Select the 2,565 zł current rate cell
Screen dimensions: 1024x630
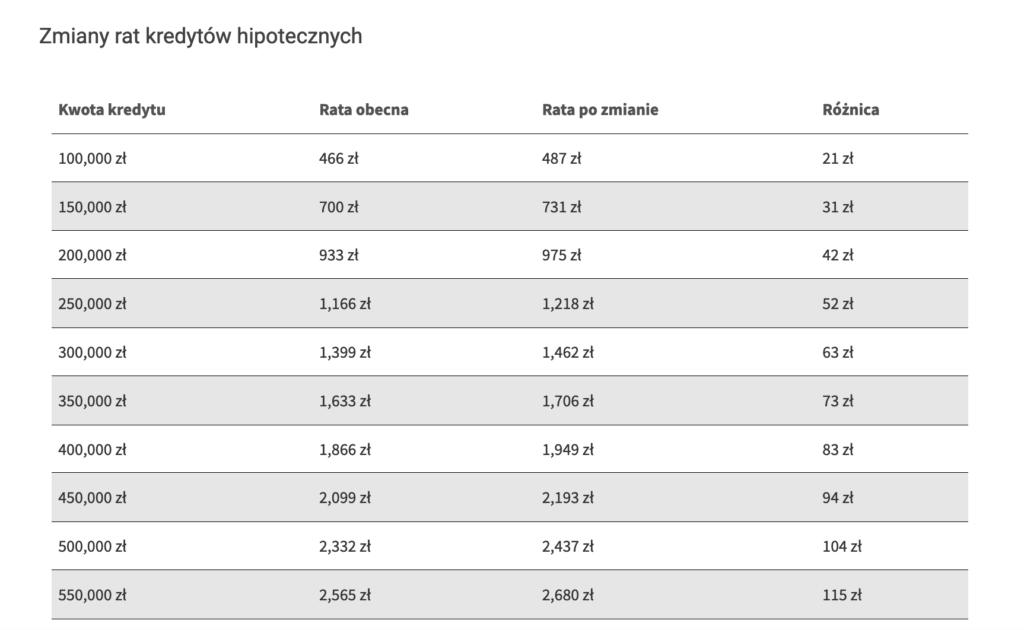(x=345, y=595)
